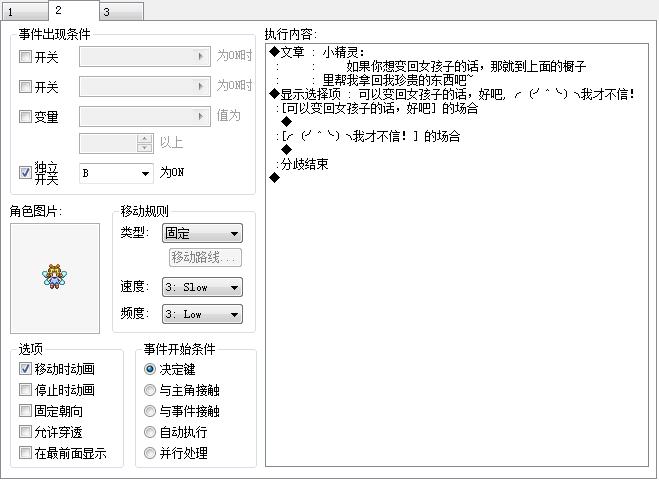Enable the second 开关 condition checkbox
This screenshot has height=480, width=659.
(x=25, y=87)
